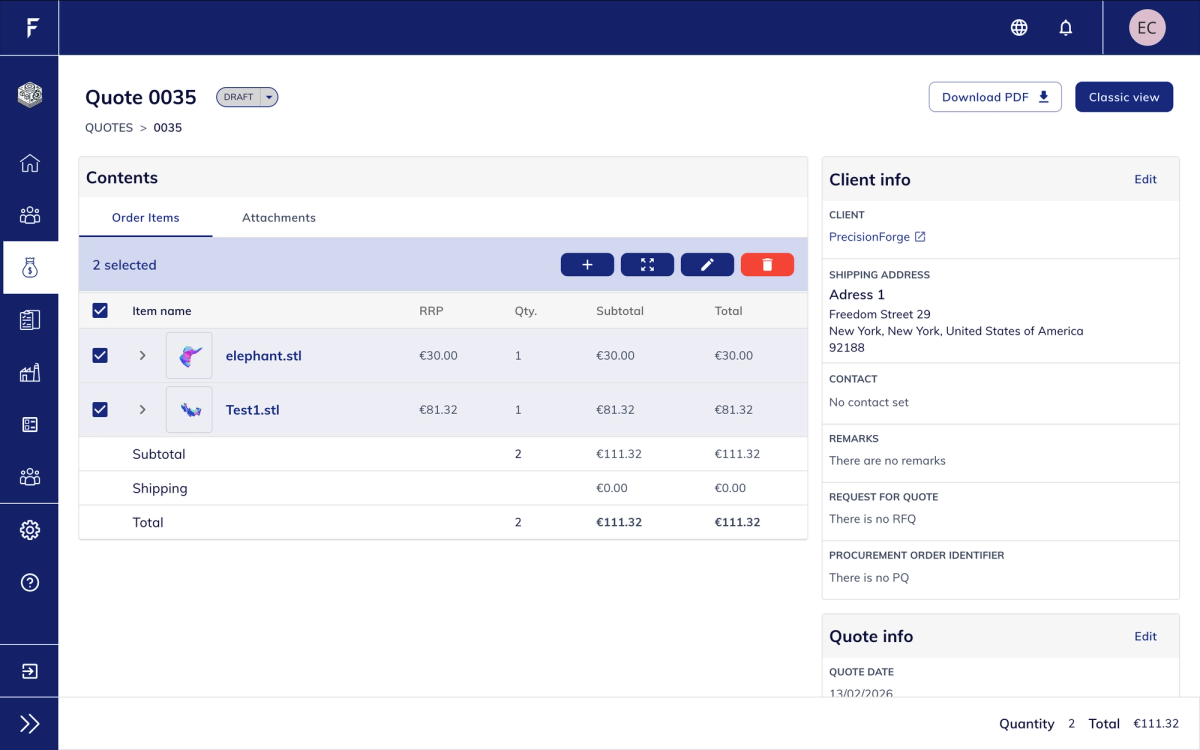Toggle the select-all checkbox in table header
Screen dimensions: 1200x750
(100, 311)
